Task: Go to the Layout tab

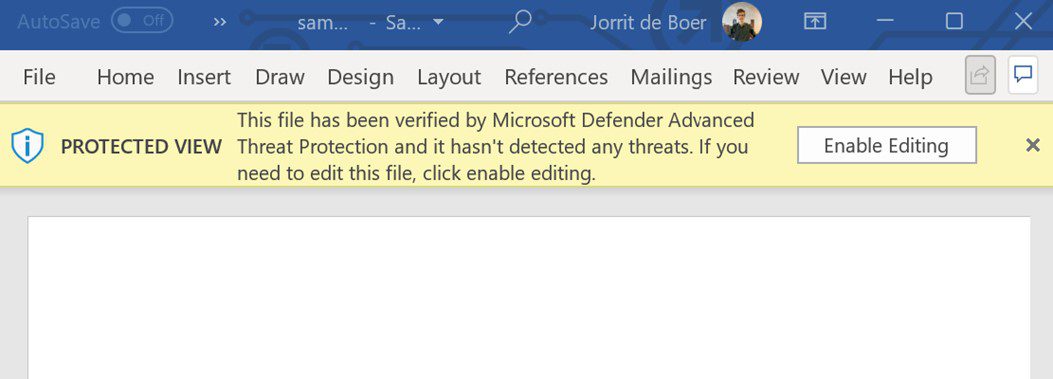Action: point(449,77)
